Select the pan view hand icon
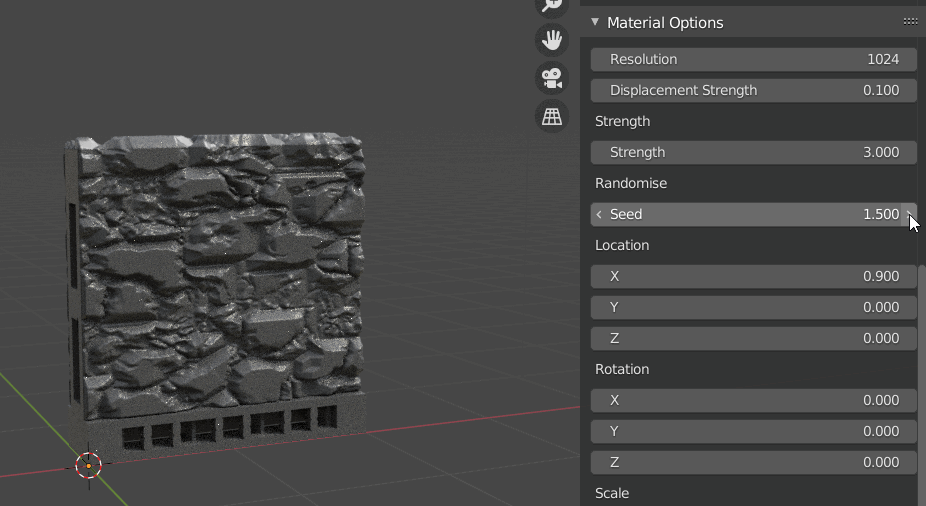The height and width of the screenshot is (506, 926). point(552,40)
